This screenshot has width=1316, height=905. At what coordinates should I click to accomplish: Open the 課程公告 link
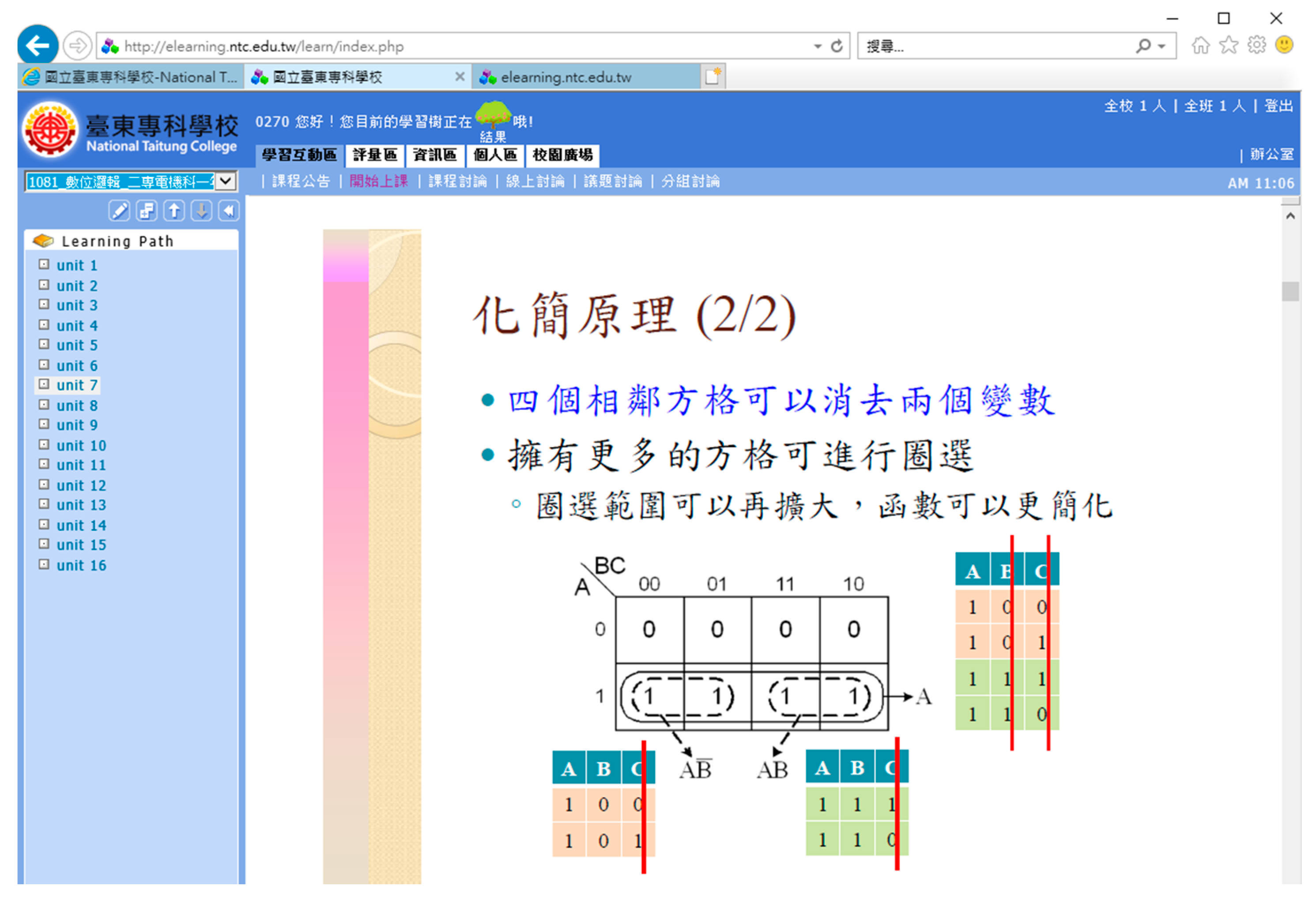pos(301,181)
